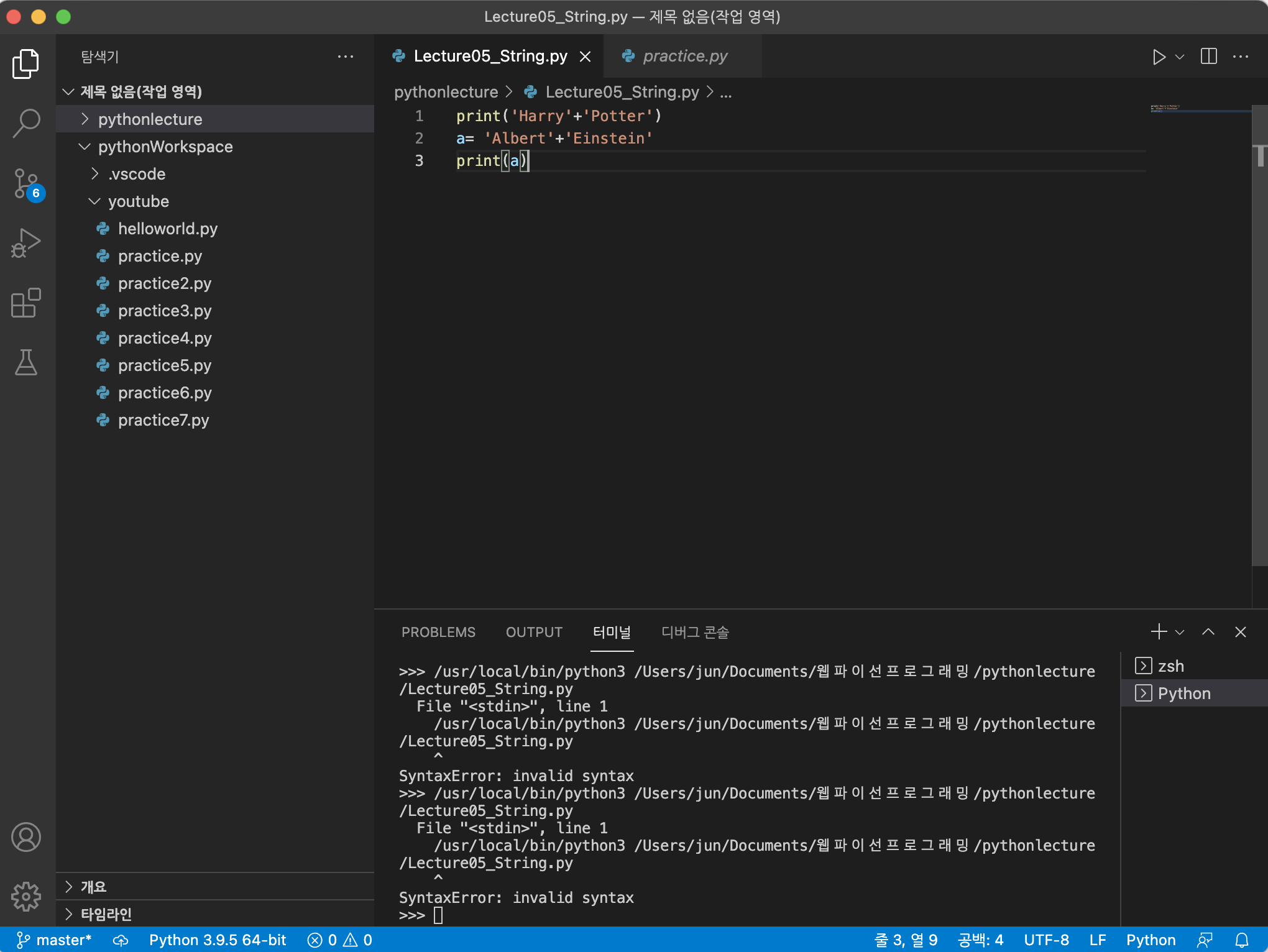This screenshot has width=1268, height=952.
Task: Open the Accounts menu icon
Action: 26,837
